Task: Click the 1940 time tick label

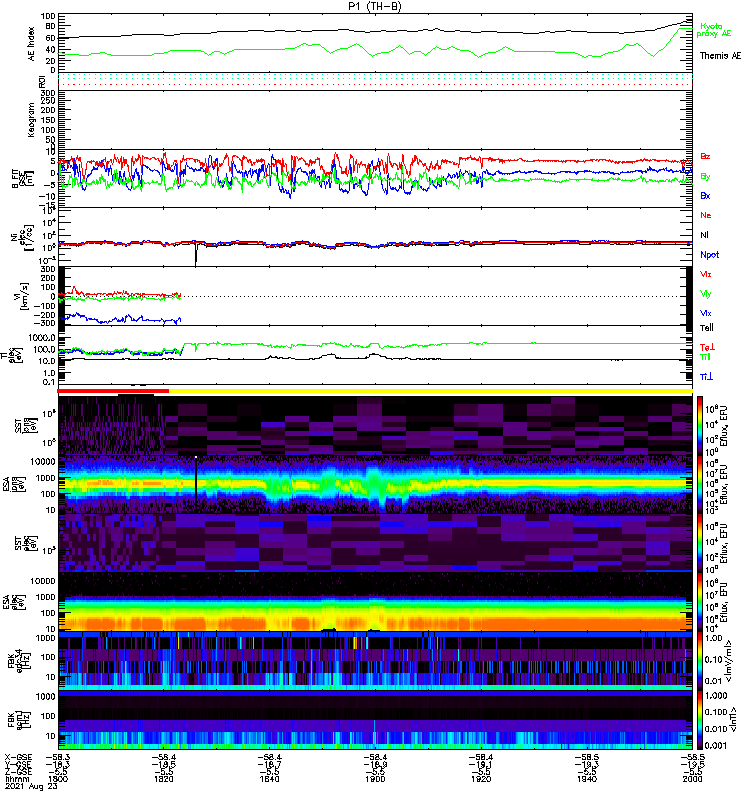Action: pyautogui.click(x=587, y=779)
